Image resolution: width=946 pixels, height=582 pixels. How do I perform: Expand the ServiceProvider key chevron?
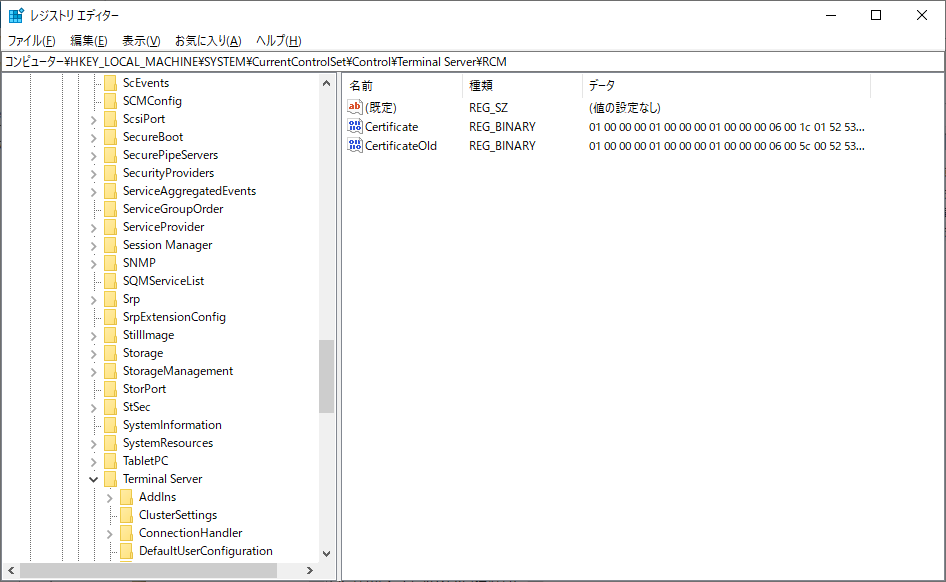(94, 227)
